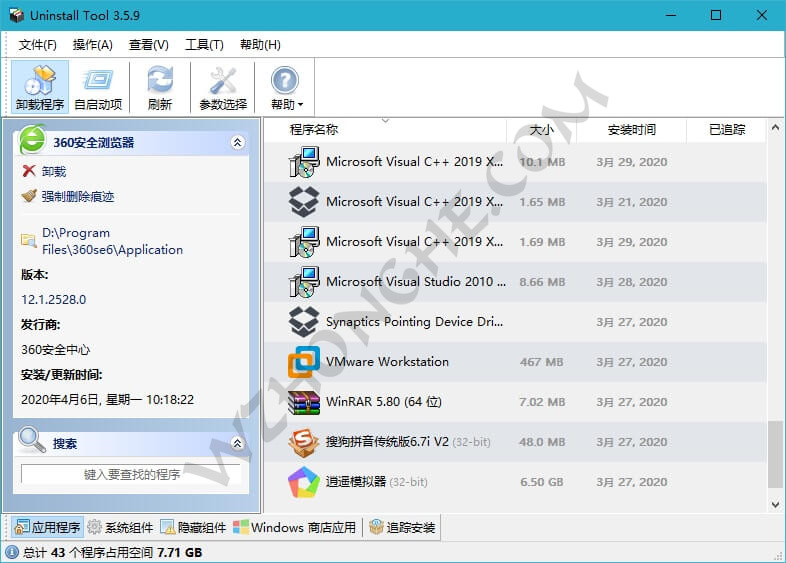Click the 总计 43 个程序 status text

(x=112, y=552)
